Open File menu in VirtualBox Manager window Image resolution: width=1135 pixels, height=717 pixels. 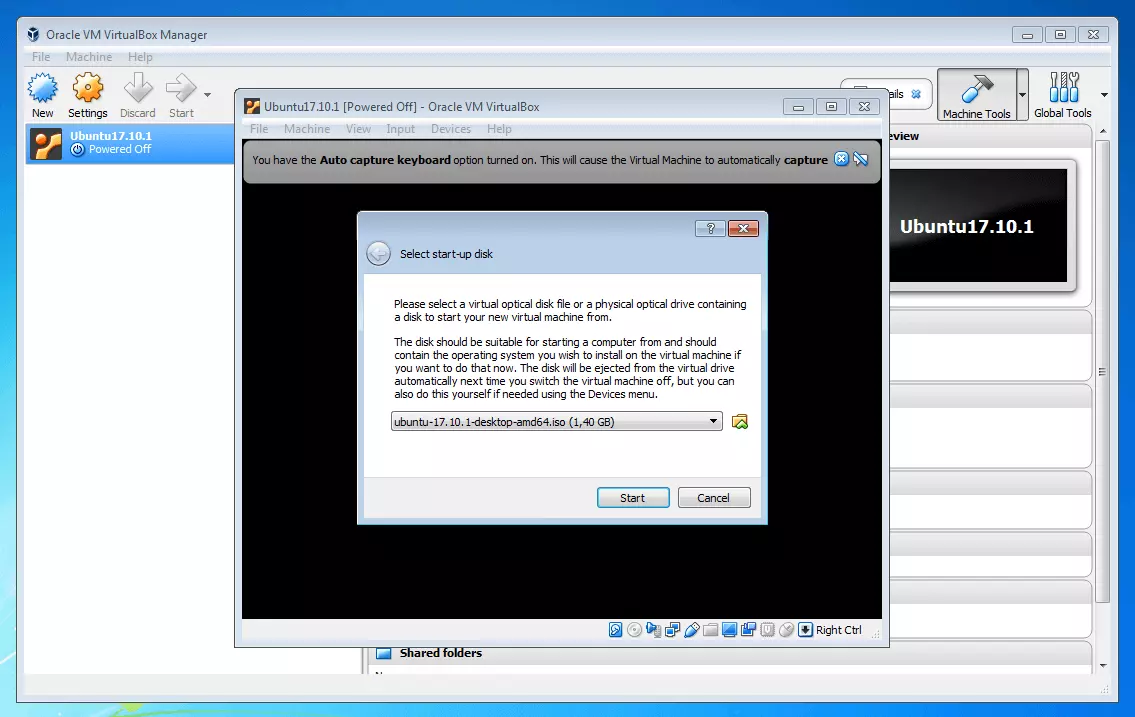tap(41, 56)
